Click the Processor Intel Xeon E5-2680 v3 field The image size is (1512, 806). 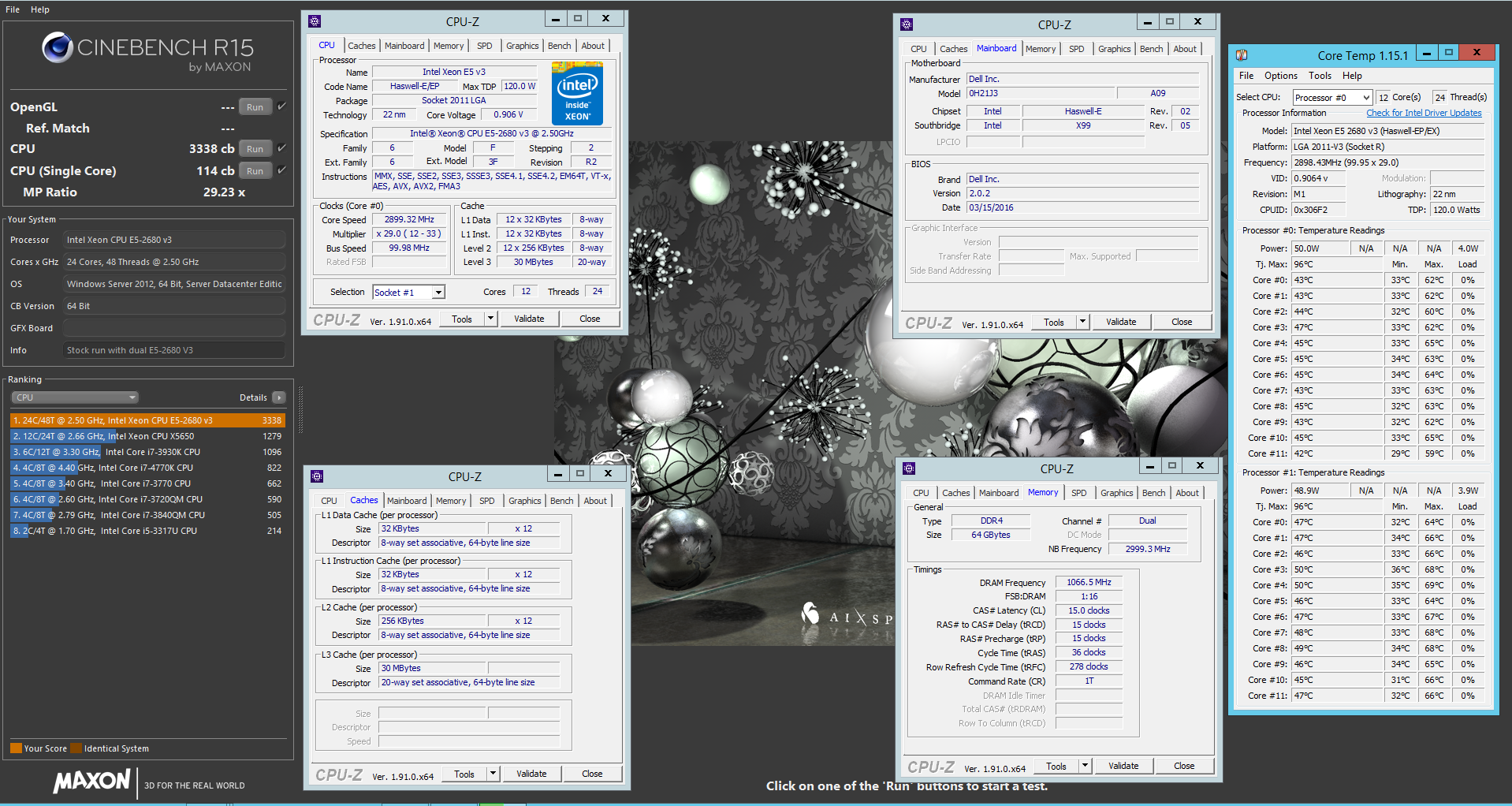click(176, 240)
